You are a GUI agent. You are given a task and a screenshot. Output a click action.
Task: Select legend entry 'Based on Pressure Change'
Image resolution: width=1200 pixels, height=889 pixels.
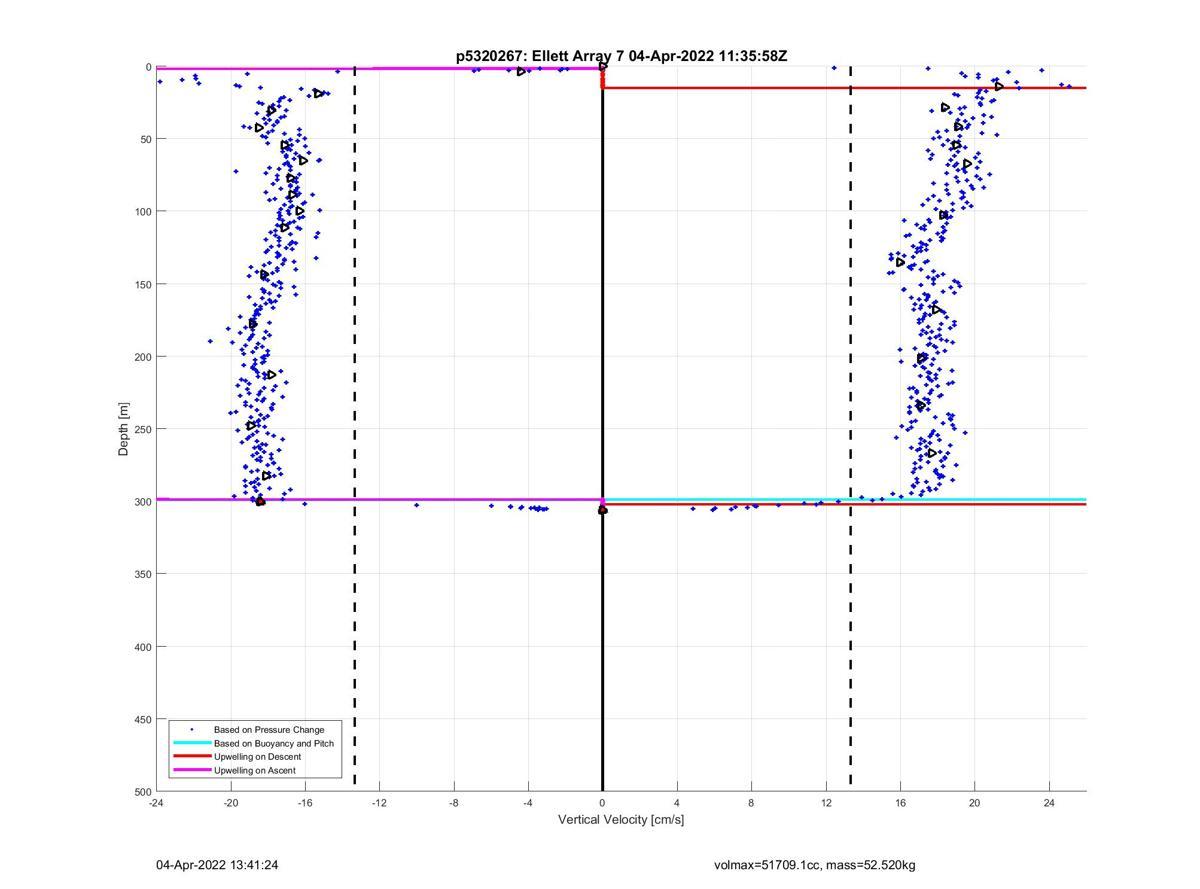269,730
